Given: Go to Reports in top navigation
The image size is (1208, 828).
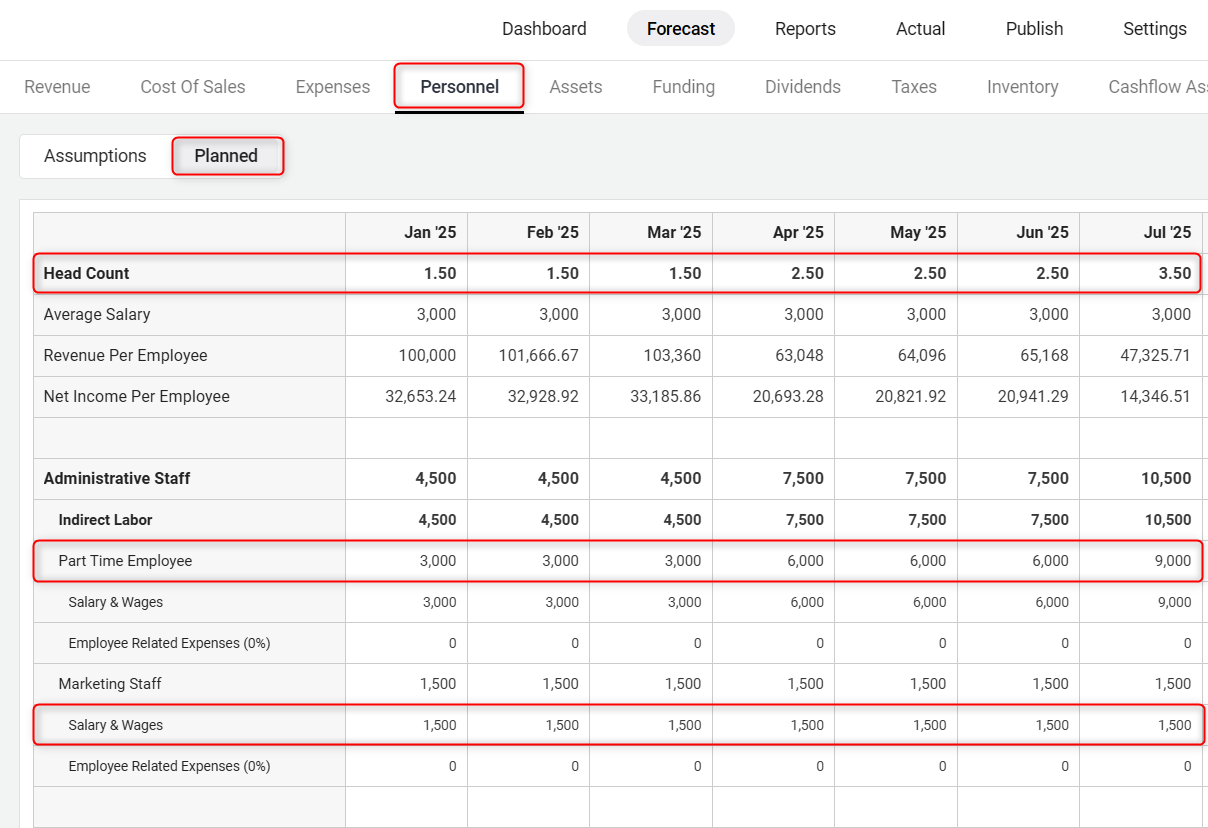Looking at the screenshot, I should click(805, 29).
